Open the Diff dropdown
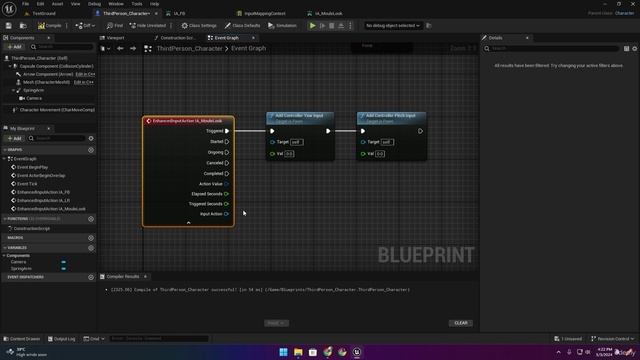Image resolution: width=640 pixels, height=360 pixels. pos(85,25)
